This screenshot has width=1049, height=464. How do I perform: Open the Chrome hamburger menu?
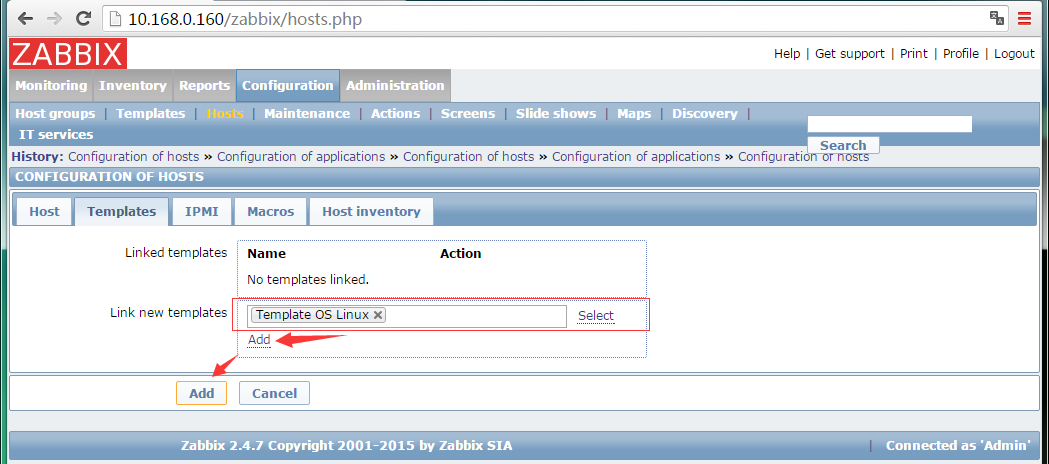tap(1024, 19)
